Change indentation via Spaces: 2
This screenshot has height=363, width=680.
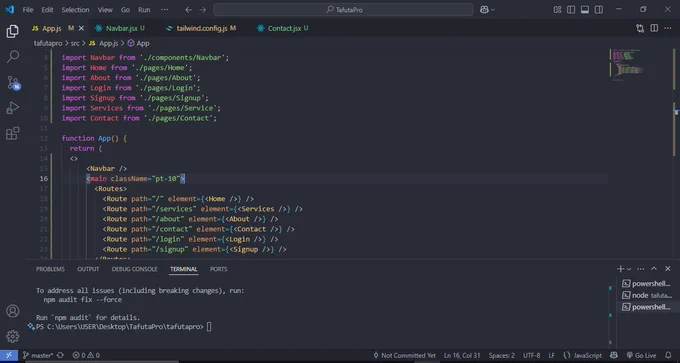502,355
